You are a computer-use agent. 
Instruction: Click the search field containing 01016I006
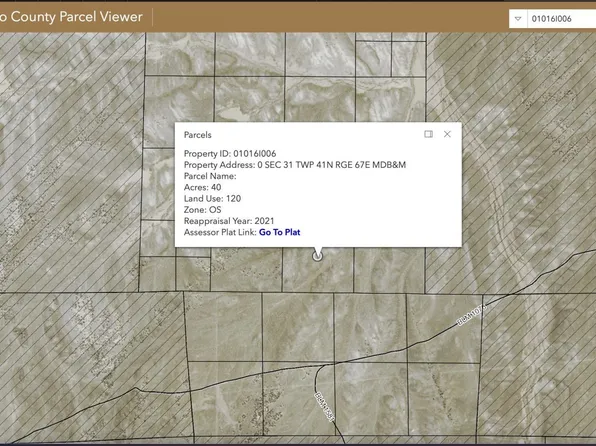[561, 19]
